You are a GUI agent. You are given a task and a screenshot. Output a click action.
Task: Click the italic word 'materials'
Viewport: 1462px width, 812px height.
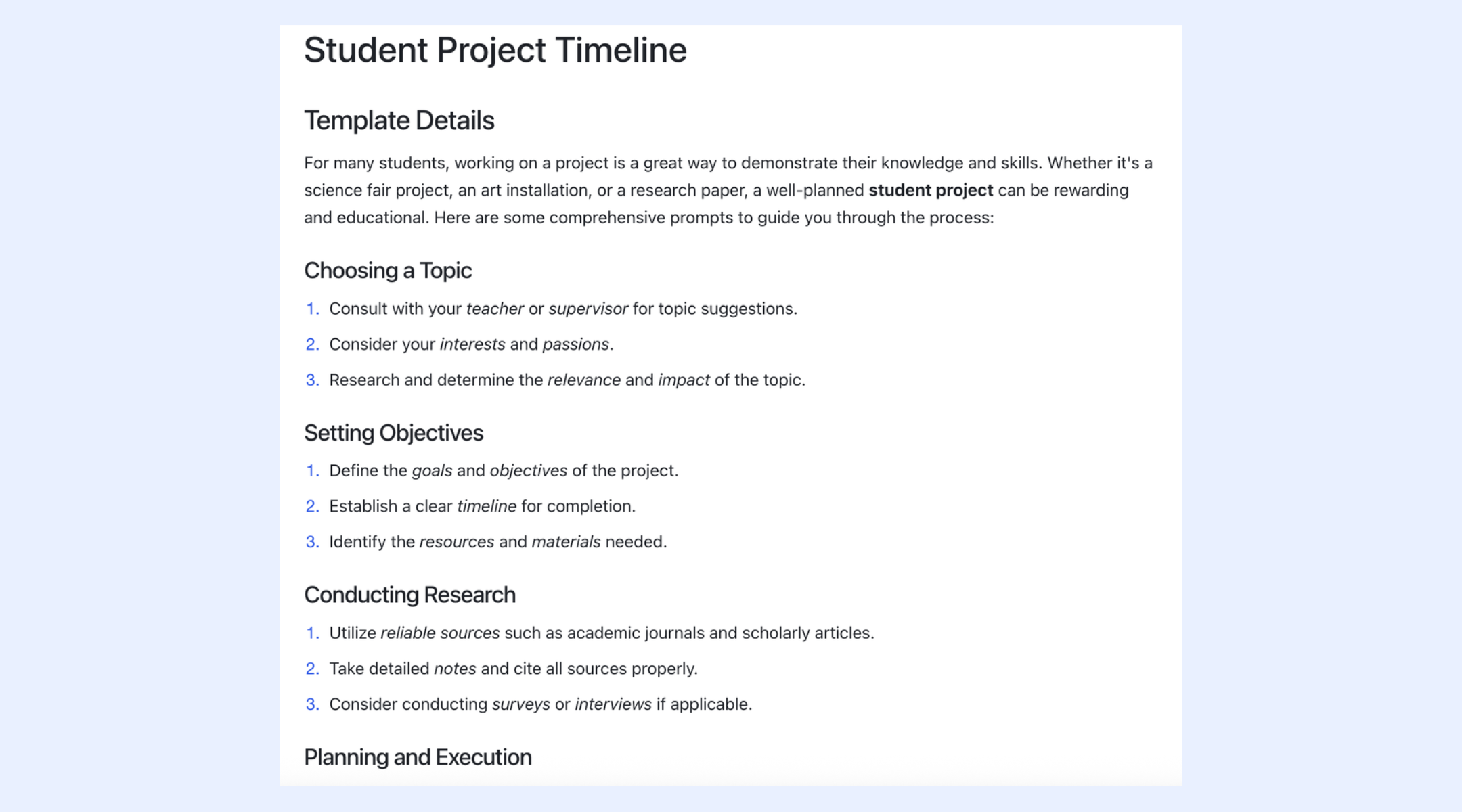point(567,542)
